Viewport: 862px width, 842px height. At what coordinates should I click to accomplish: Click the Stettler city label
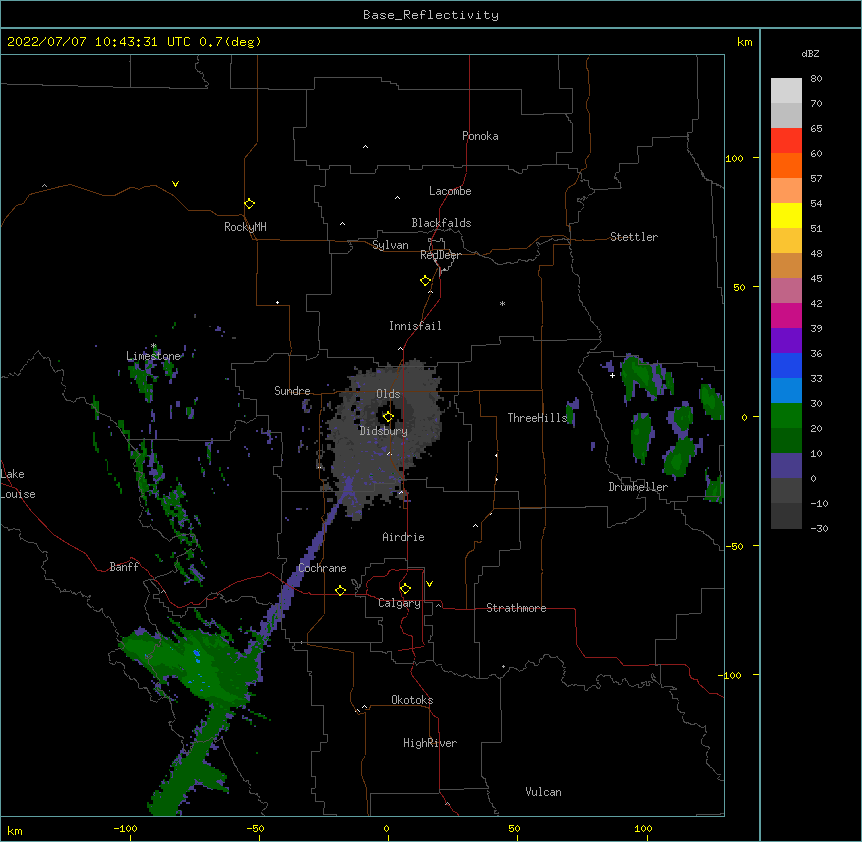[633, 237]
